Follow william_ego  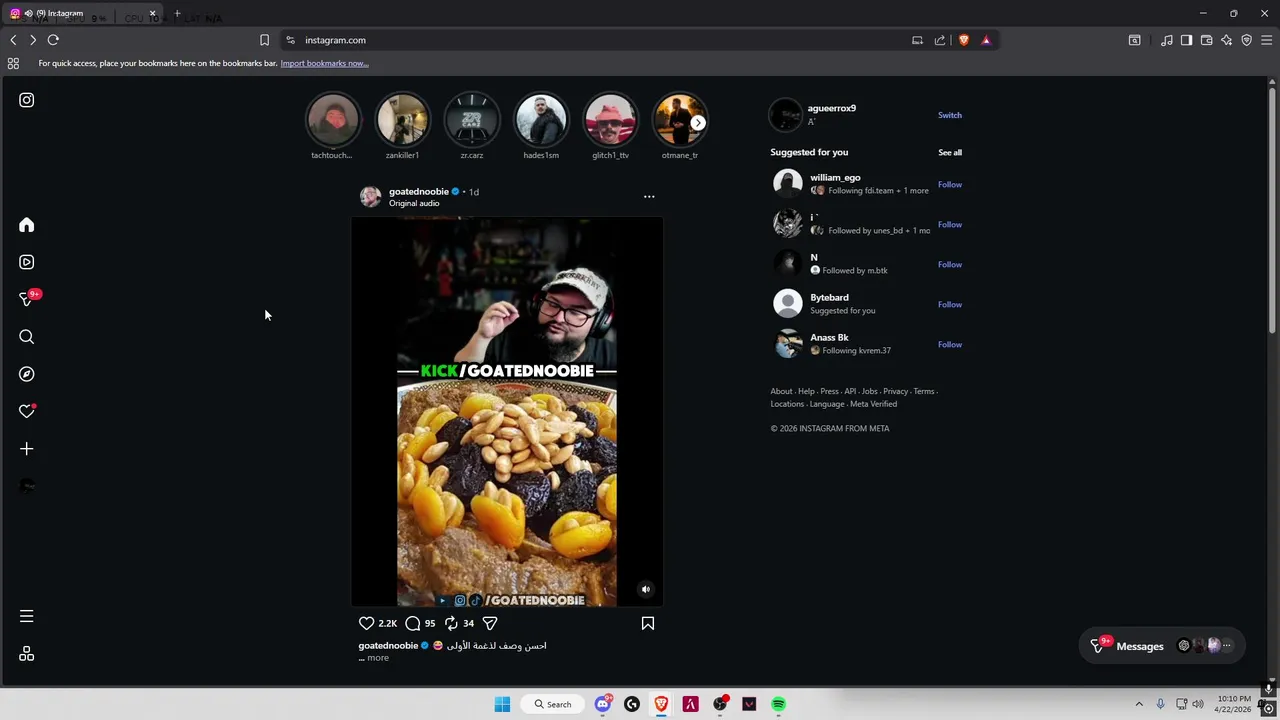[950, 185]
